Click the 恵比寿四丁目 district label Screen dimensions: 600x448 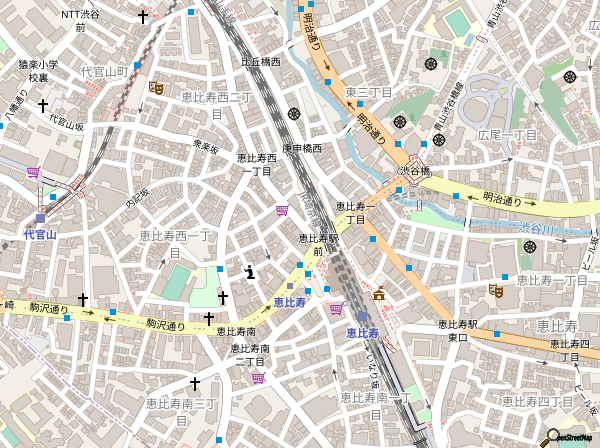(x=536, y=401)
